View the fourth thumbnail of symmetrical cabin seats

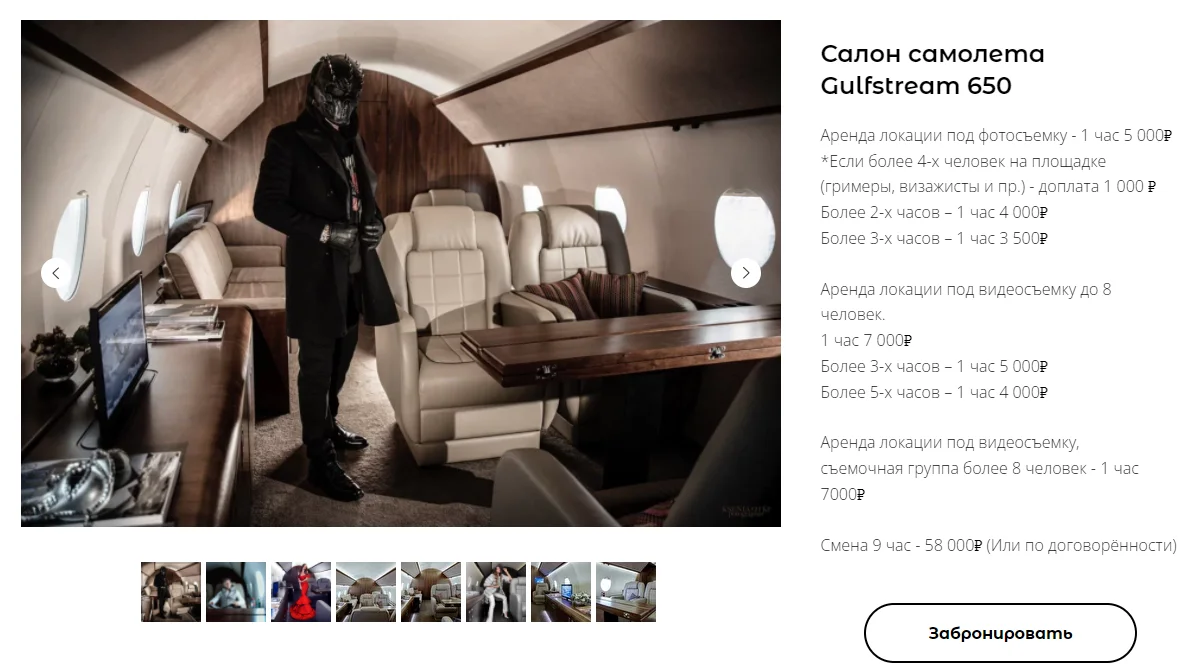point(366,592)
